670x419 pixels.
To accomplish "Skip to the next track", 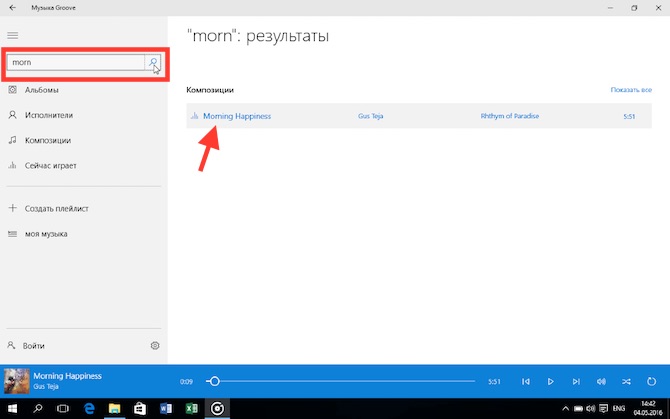I will 576,381.
